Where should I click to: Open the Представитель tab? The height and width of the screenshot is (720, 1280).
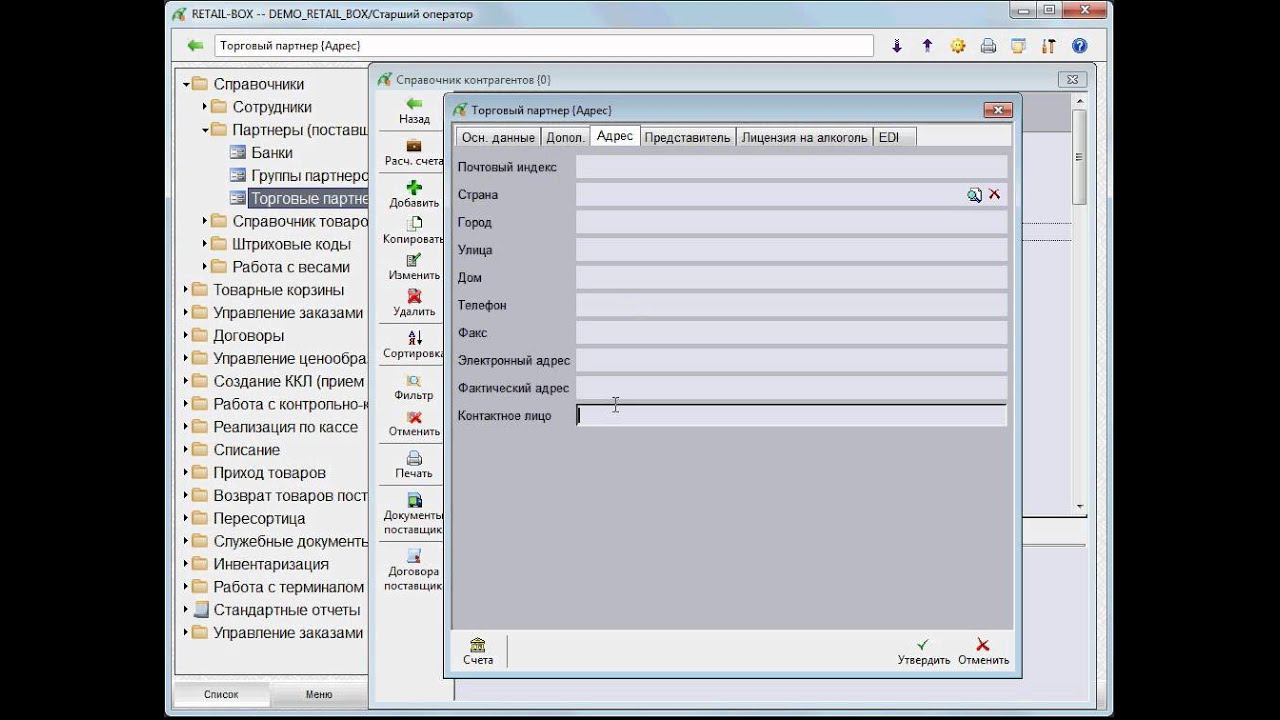pos(687,137)
